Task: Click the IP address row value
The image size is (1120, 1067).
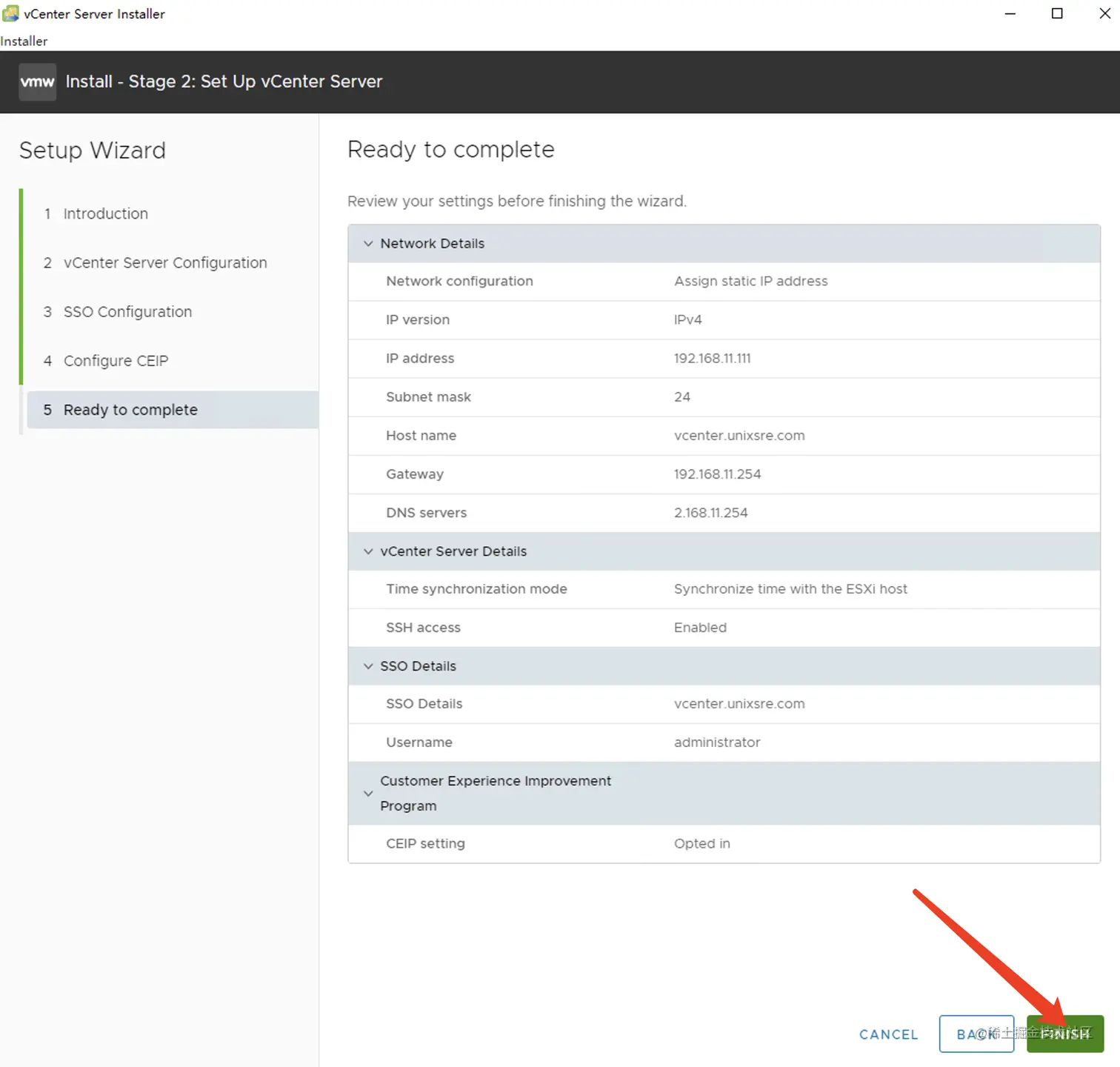Action: [712, 358]
